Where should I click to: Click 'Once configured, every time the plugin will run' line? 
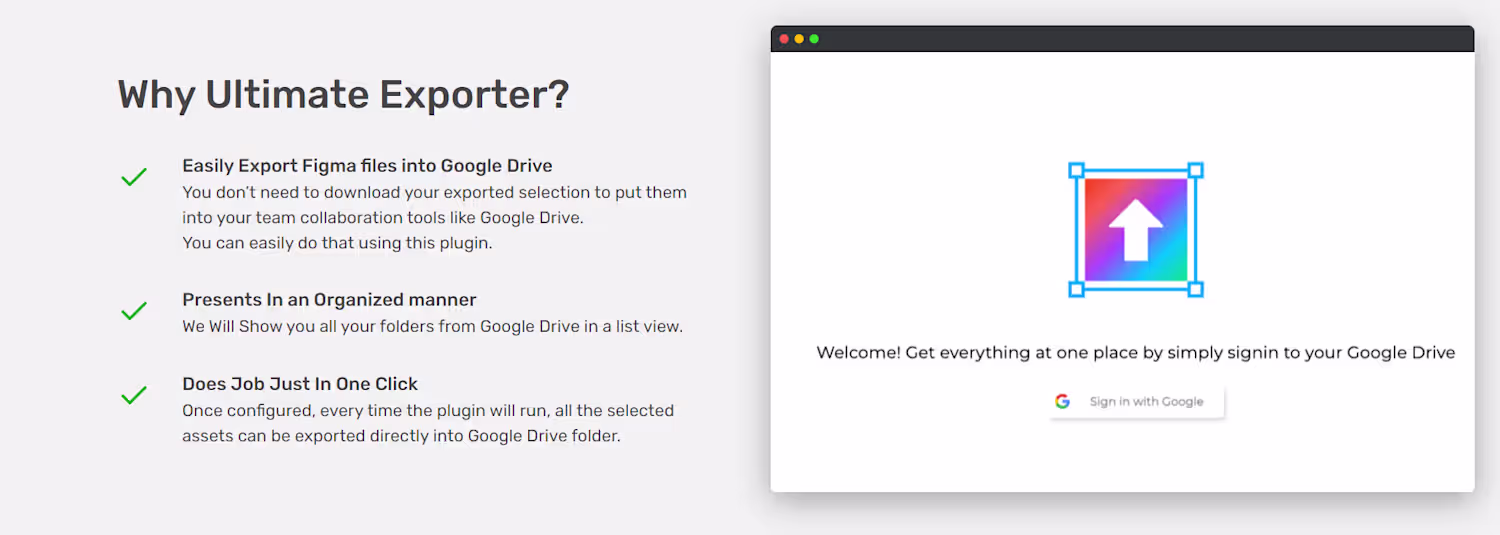point(428,411)
